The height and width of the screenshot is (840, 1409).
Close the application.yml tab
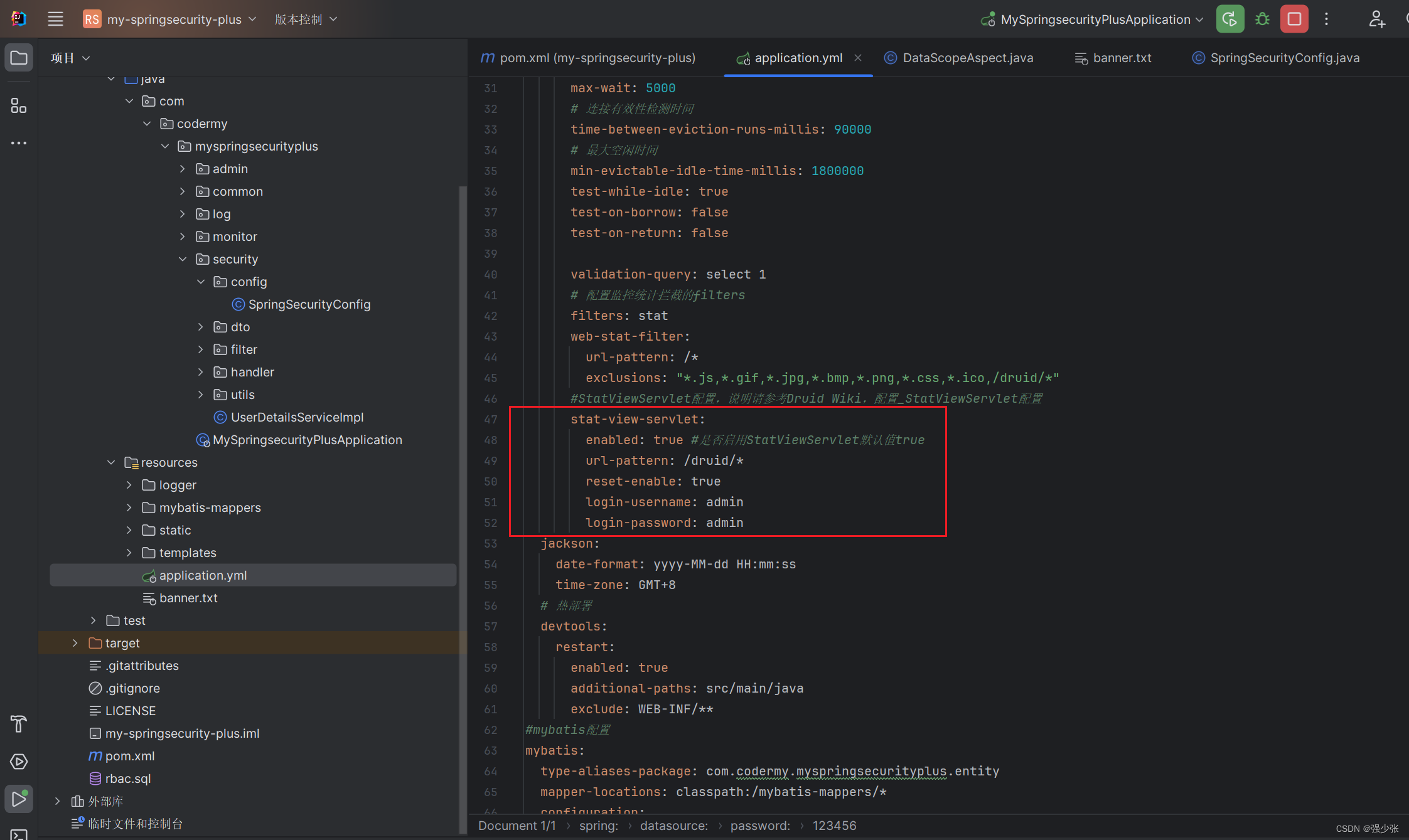click(858, 58)
